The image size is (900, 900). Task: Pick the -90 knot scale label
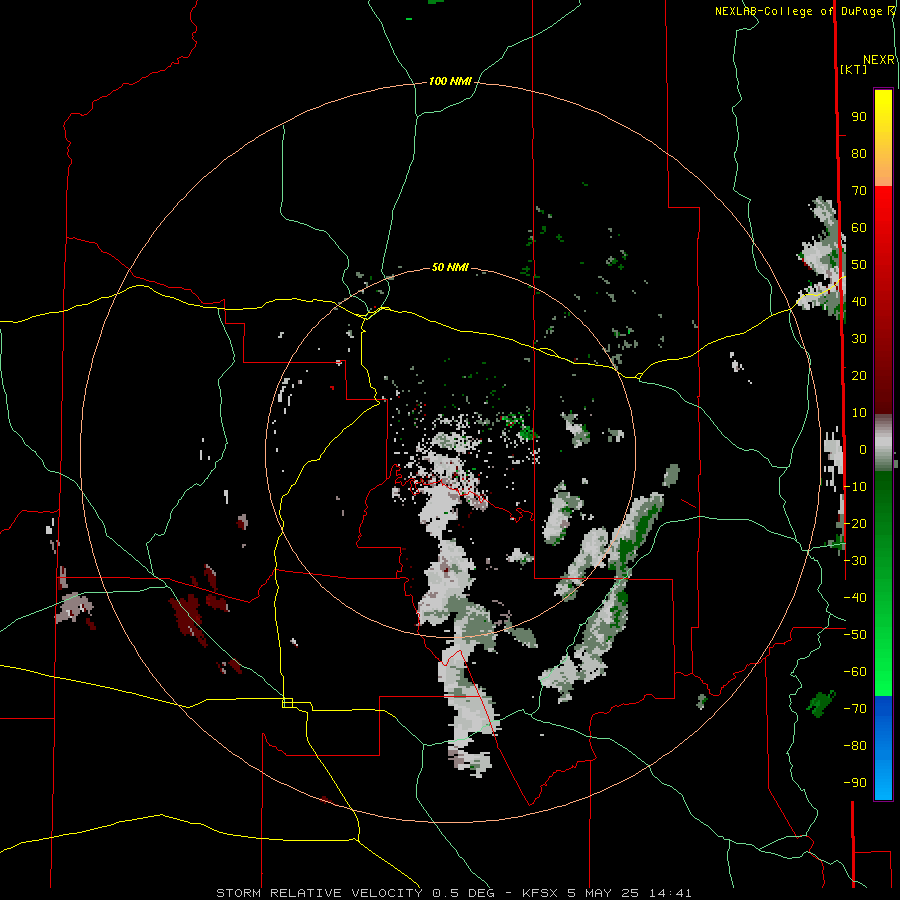coord(855,783)
